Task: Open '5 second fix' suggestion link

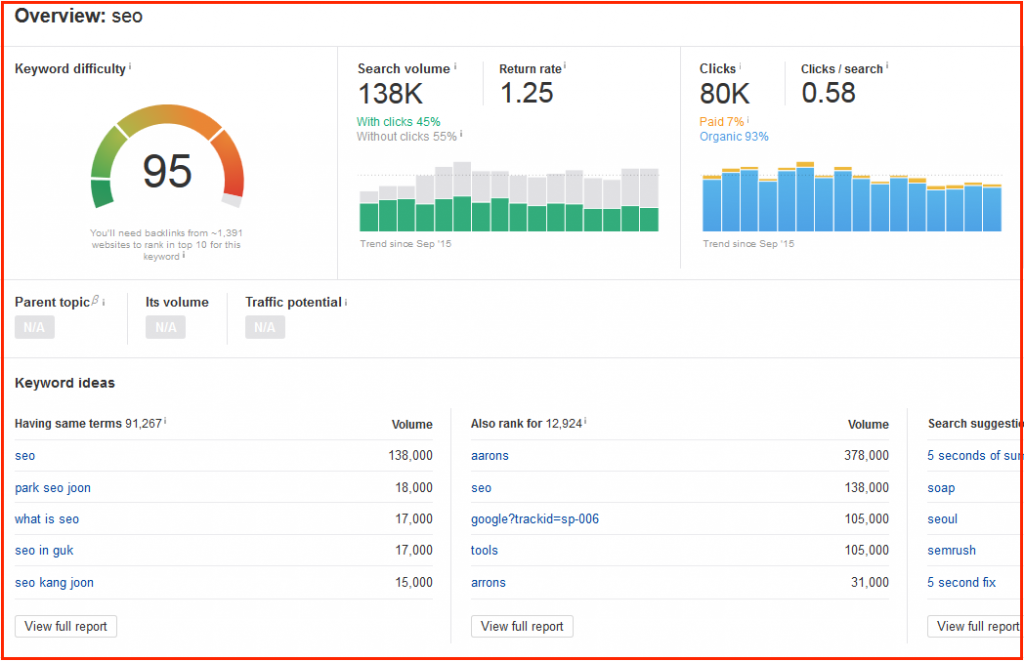Action: click(x=961, y=583)
